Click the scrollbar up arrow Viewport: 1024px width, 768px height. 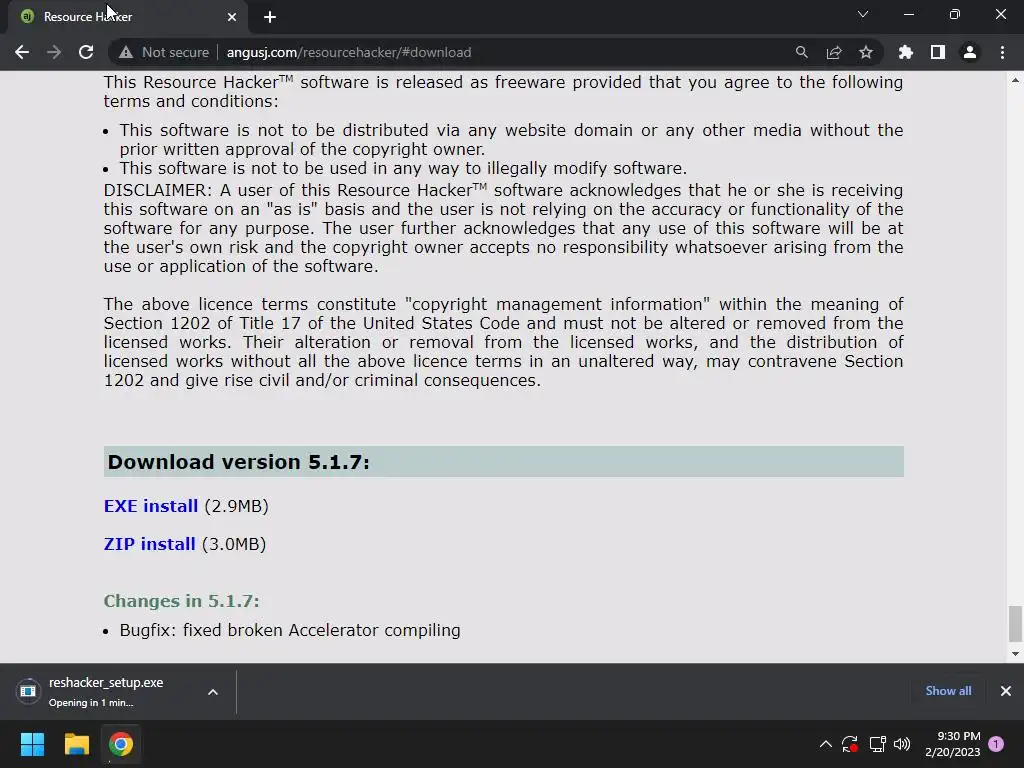[1015, 80]
